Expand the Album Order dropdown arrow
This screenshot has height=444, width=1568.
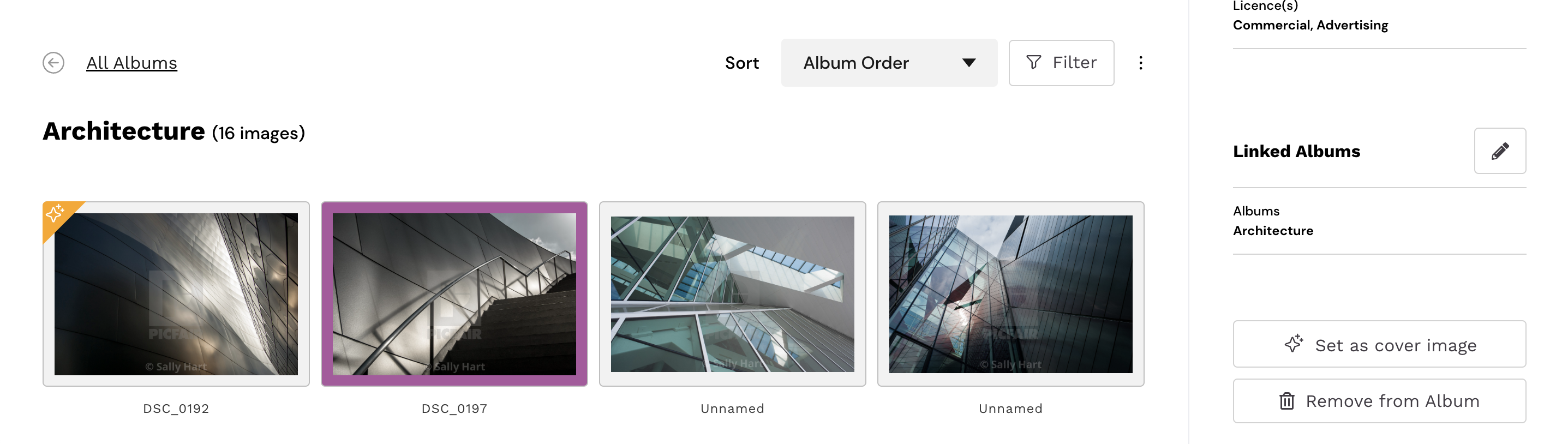pyautogui.click(x=968, y=63)
